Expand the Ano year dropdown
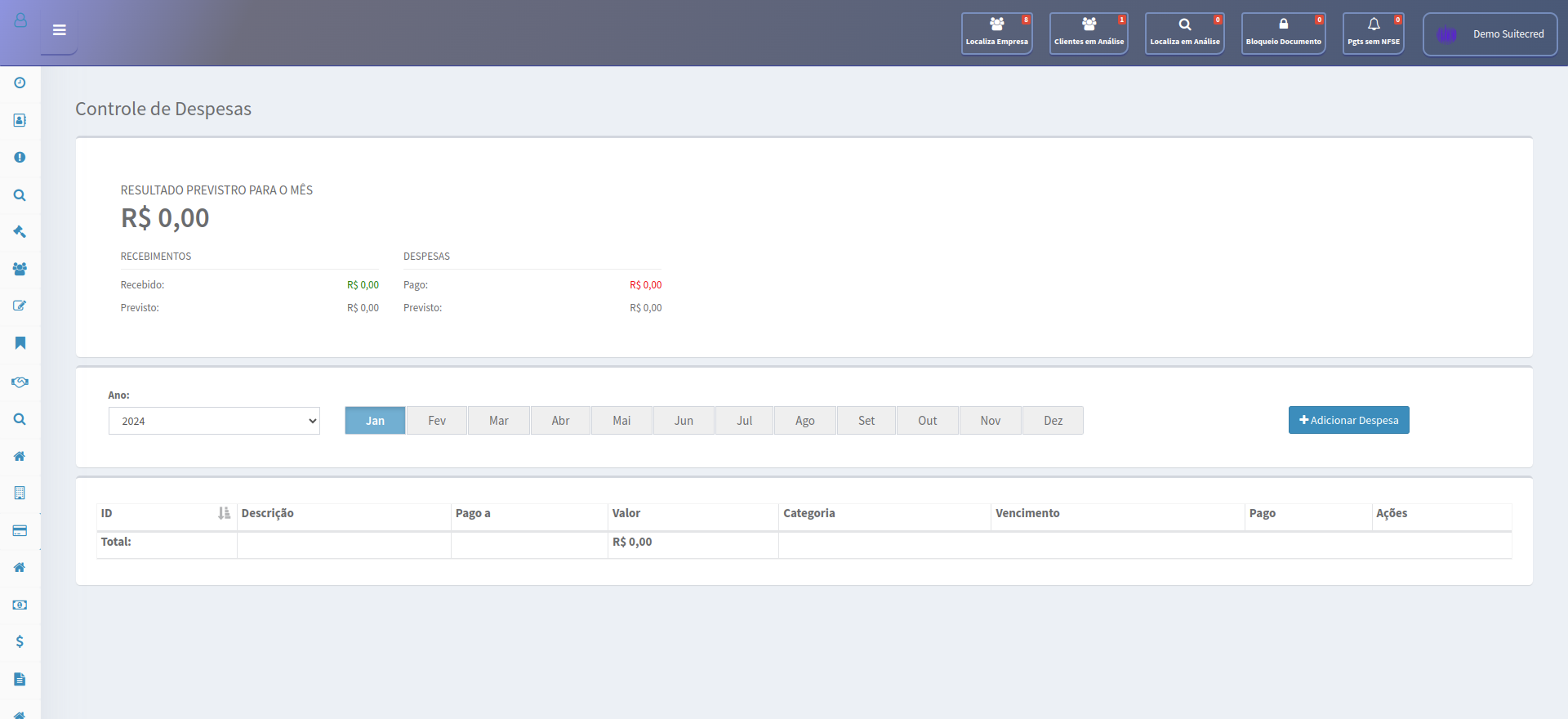The height and width of the screenshot is (719, 1568). tap(214, 421)
